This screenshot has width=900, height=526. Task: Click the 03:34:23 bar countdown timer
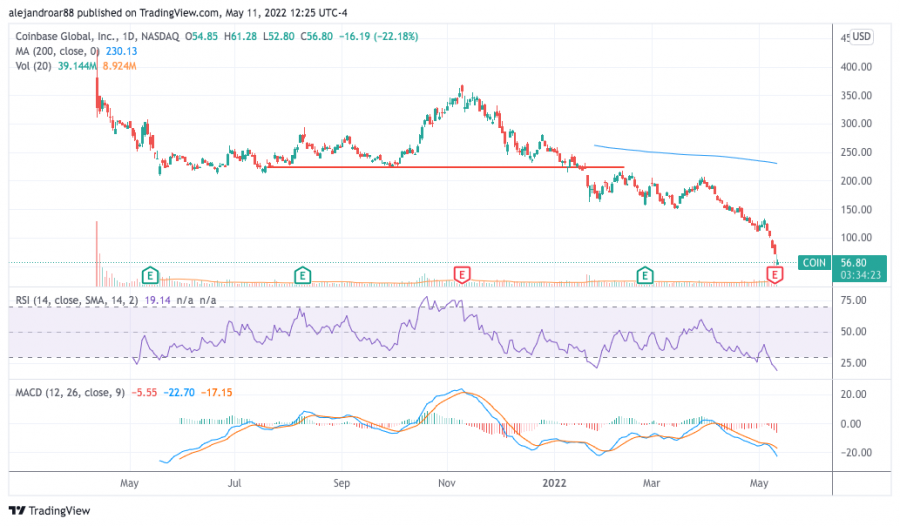[860, 275]
